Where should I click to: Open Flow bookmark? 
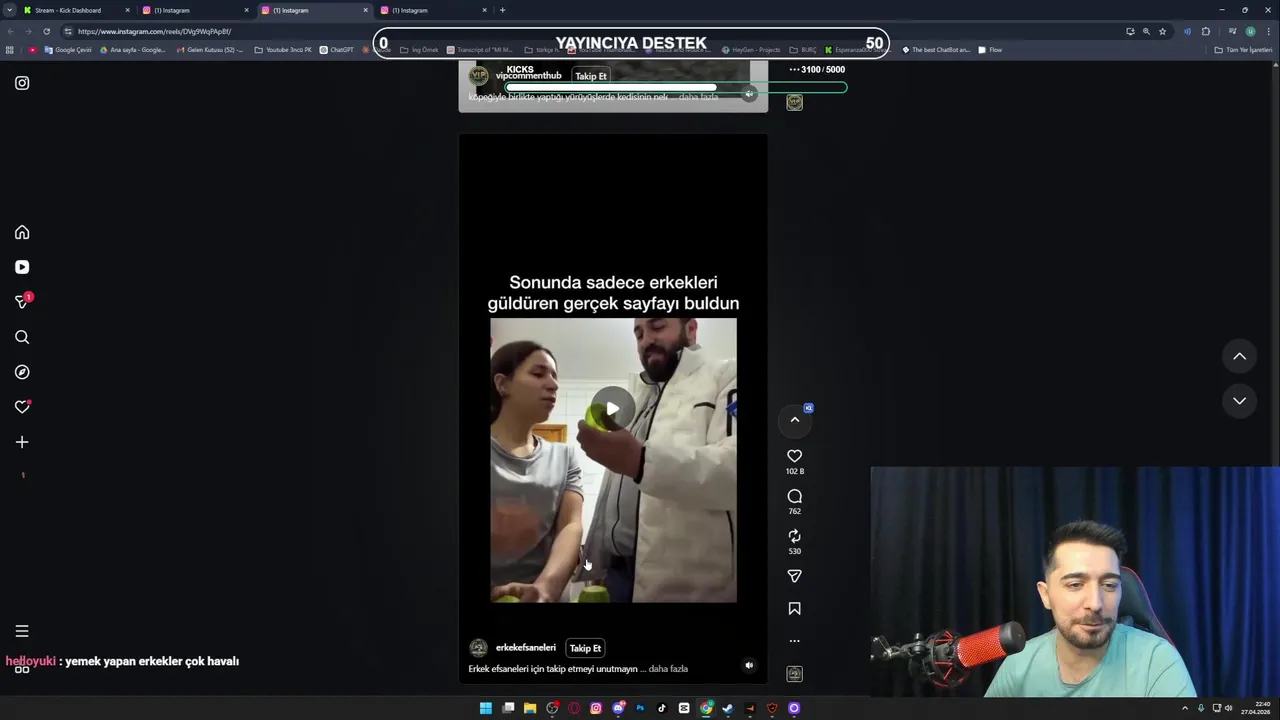pyautogui.click(x=990, y=50)
